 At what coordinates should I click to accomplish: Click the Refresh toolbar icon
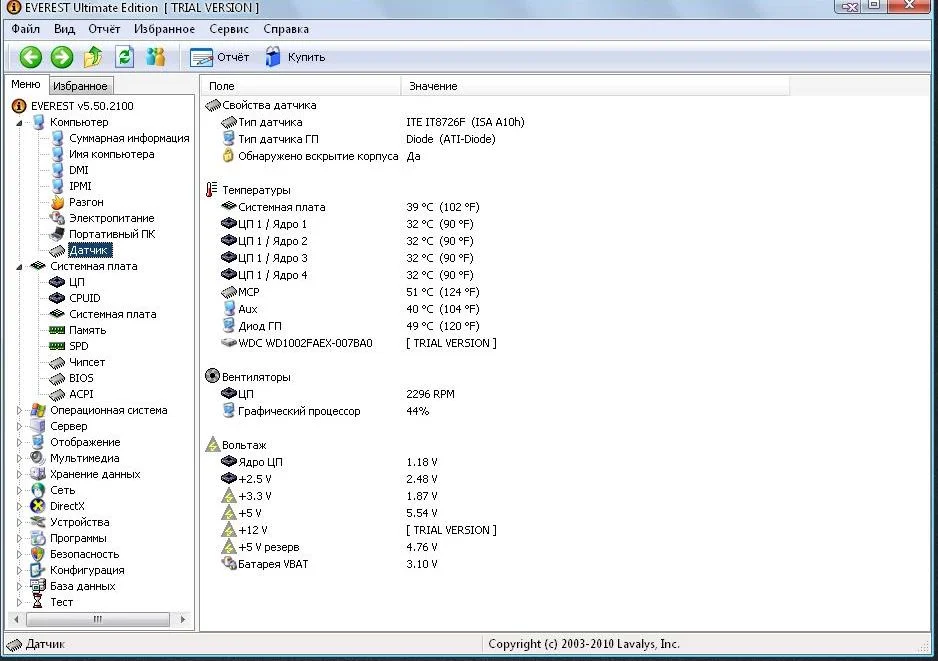tap(124, 57)
